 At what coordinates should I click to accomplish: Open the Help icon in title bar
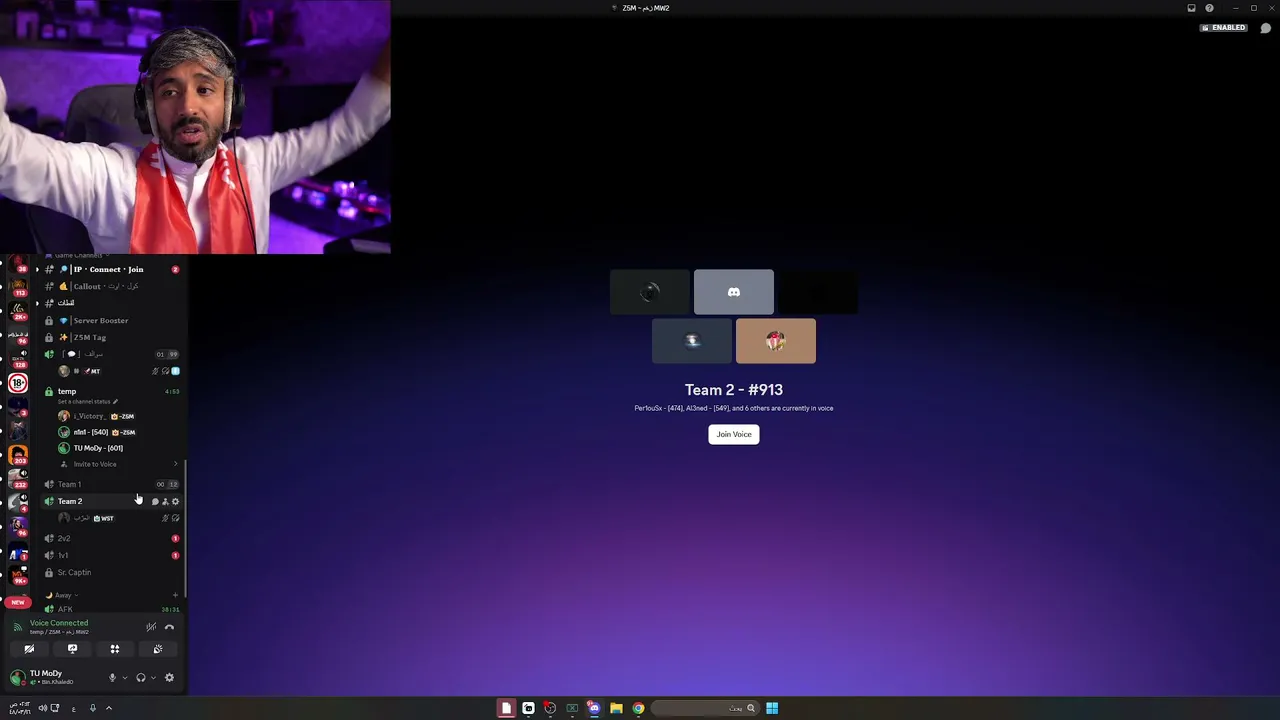(1209, 8)
